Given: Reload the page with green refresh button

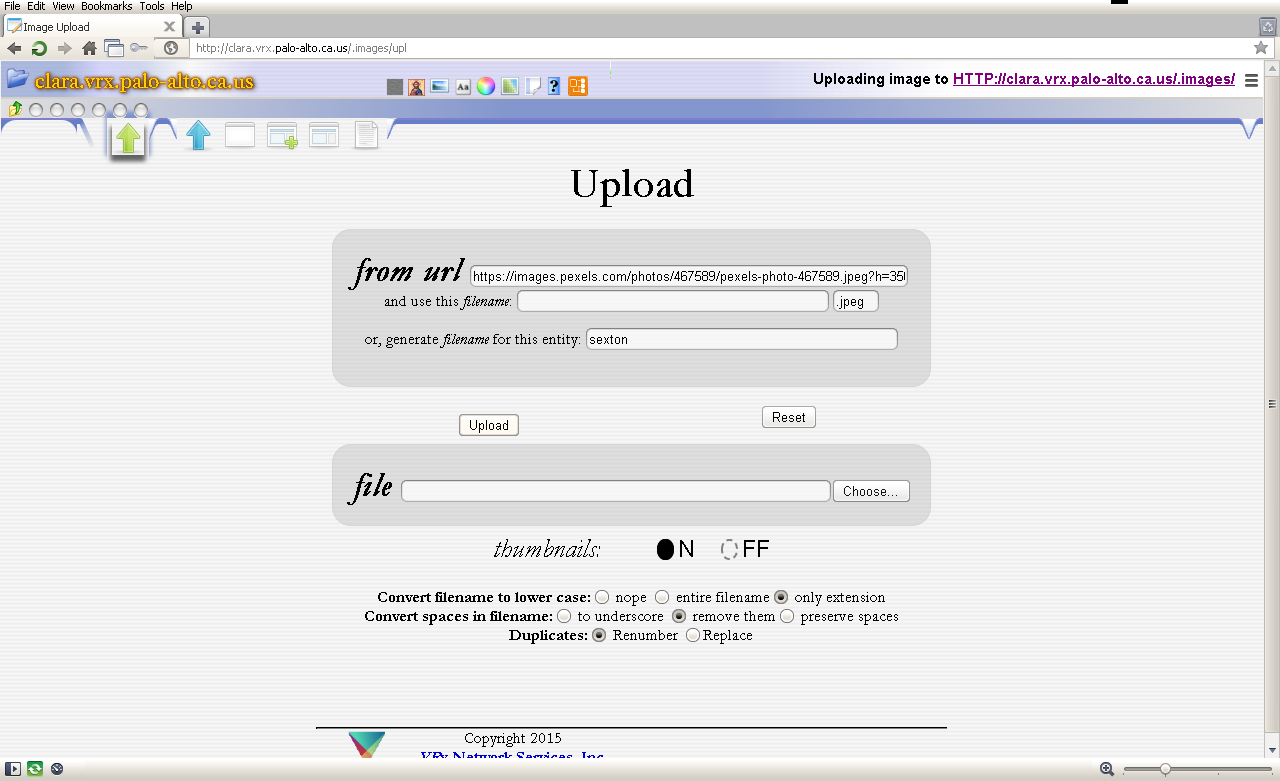Looking at the screenshot, I should coord(39,48).
